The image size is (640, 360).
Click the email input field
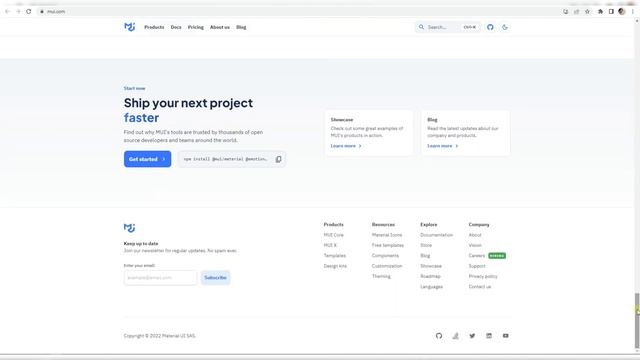click(160, 278)
